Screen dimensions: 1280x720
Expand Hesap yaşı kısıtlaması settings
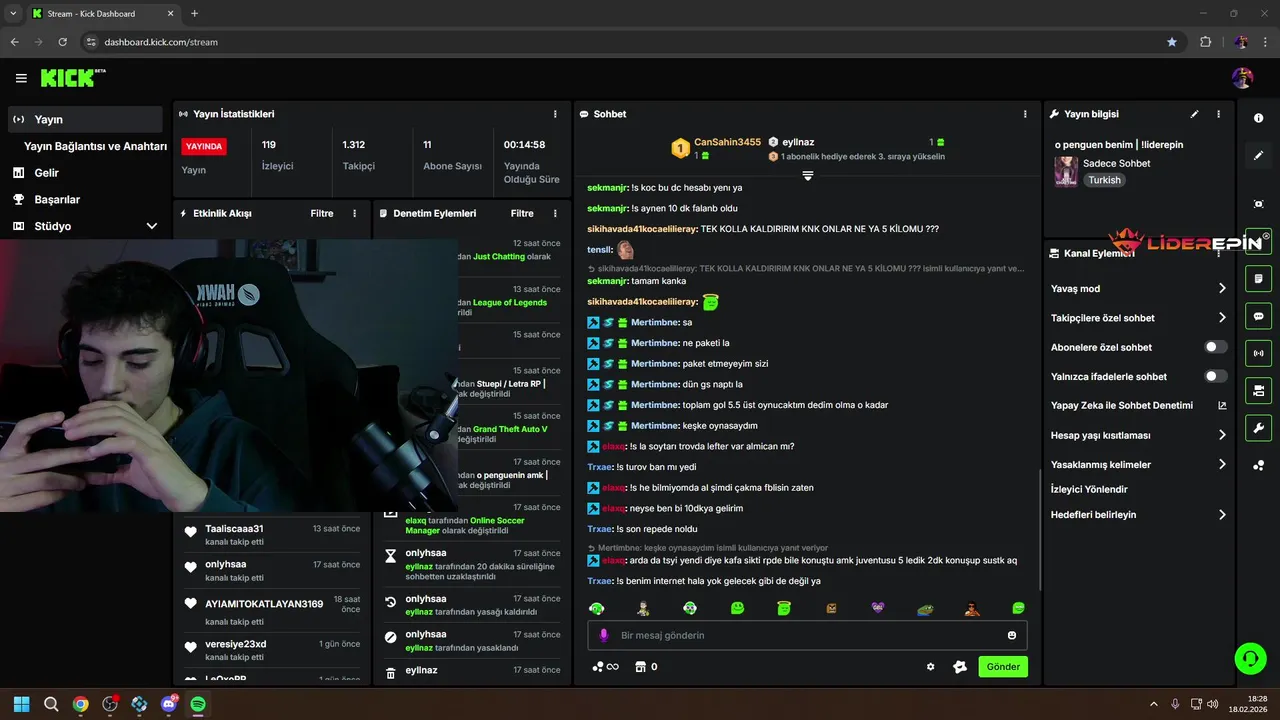tap(1222, 435)
